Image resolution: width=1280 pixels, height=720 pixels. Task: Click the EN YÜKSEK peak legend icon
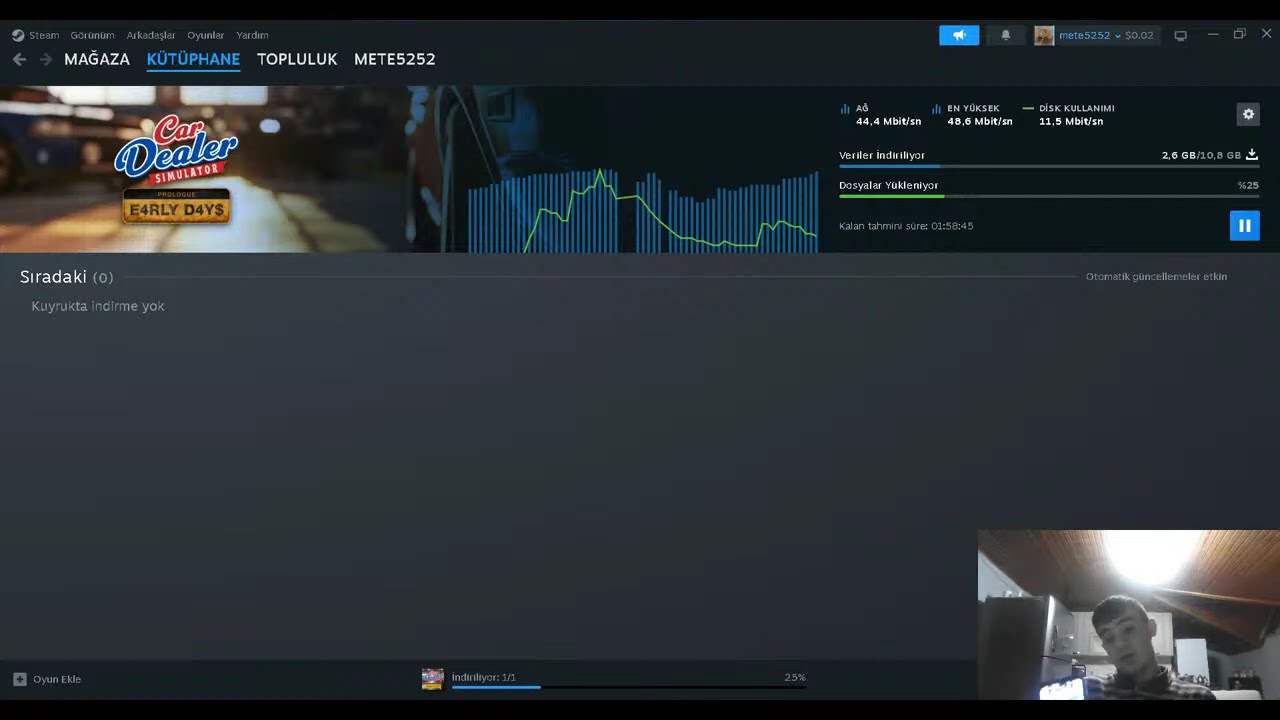click(936, 108)
